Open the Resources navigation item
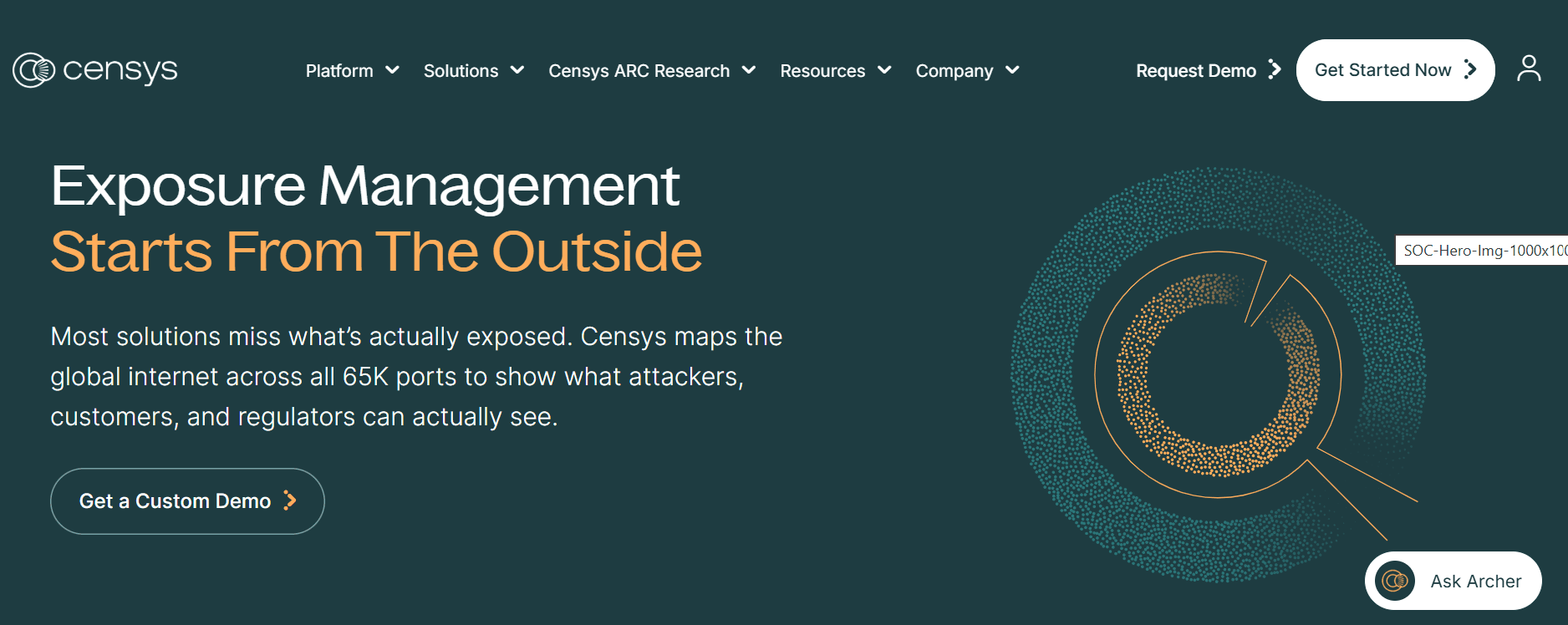 coord(822,71)
